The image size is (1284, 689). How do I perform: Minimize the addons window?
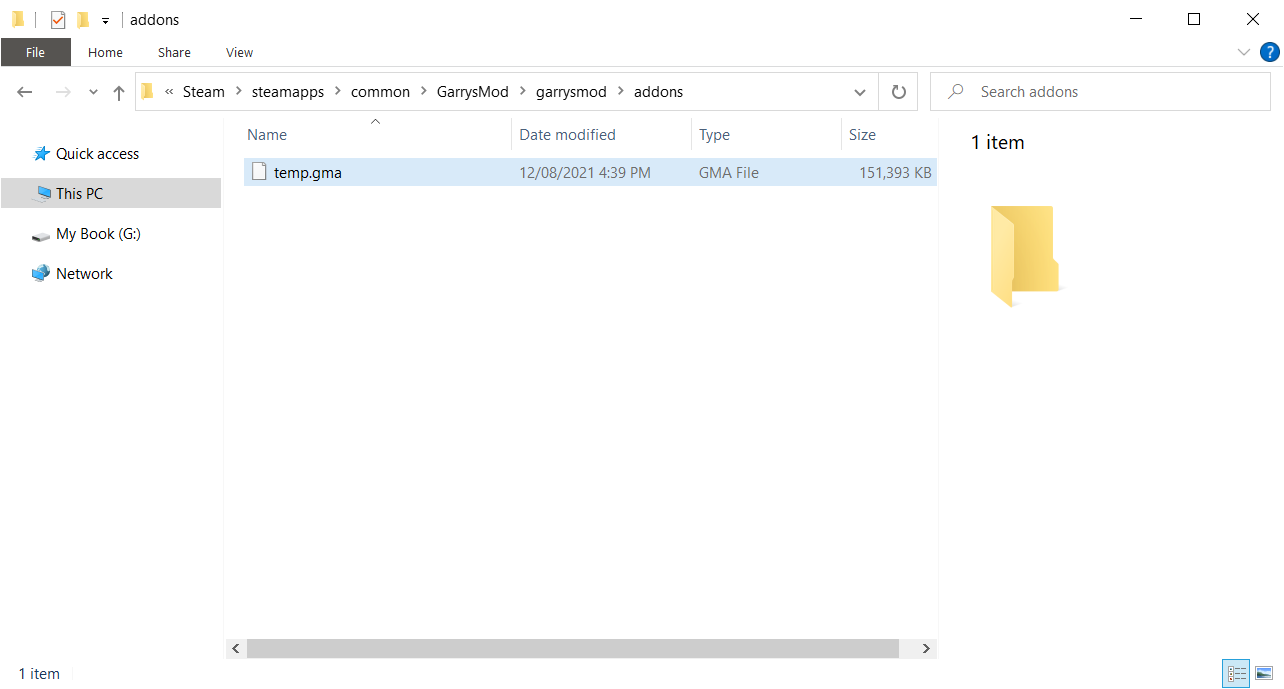click(x=1135, y=19)
